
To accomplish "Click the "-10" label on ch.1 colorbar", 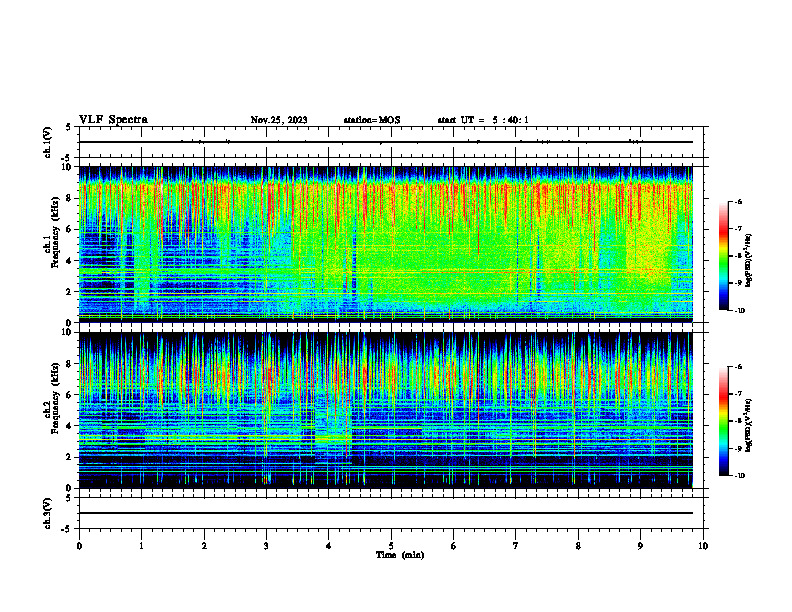I will [x=739, y=311].
